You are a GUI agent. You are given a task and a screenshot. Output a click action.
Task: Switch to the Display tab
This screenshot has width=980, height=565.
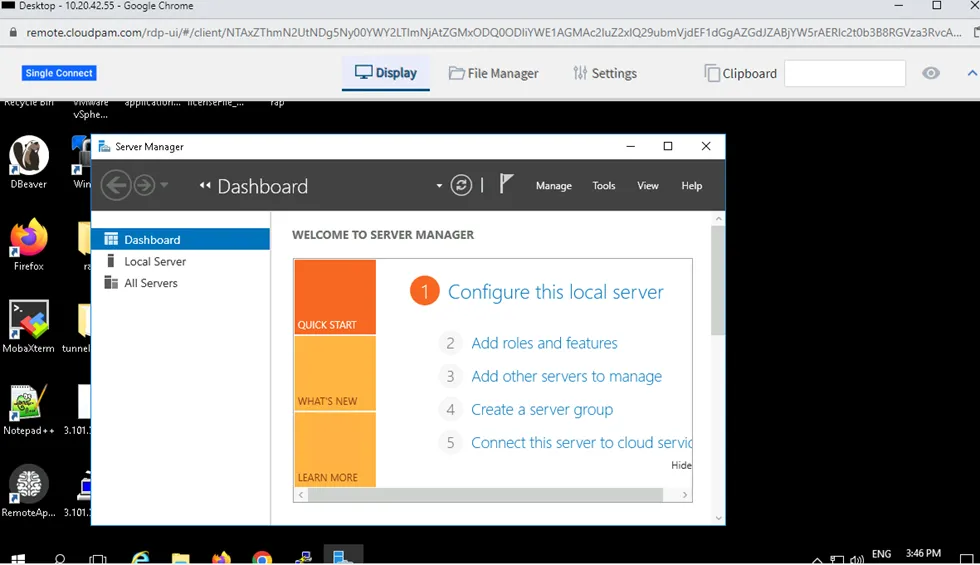click(386, 73)
